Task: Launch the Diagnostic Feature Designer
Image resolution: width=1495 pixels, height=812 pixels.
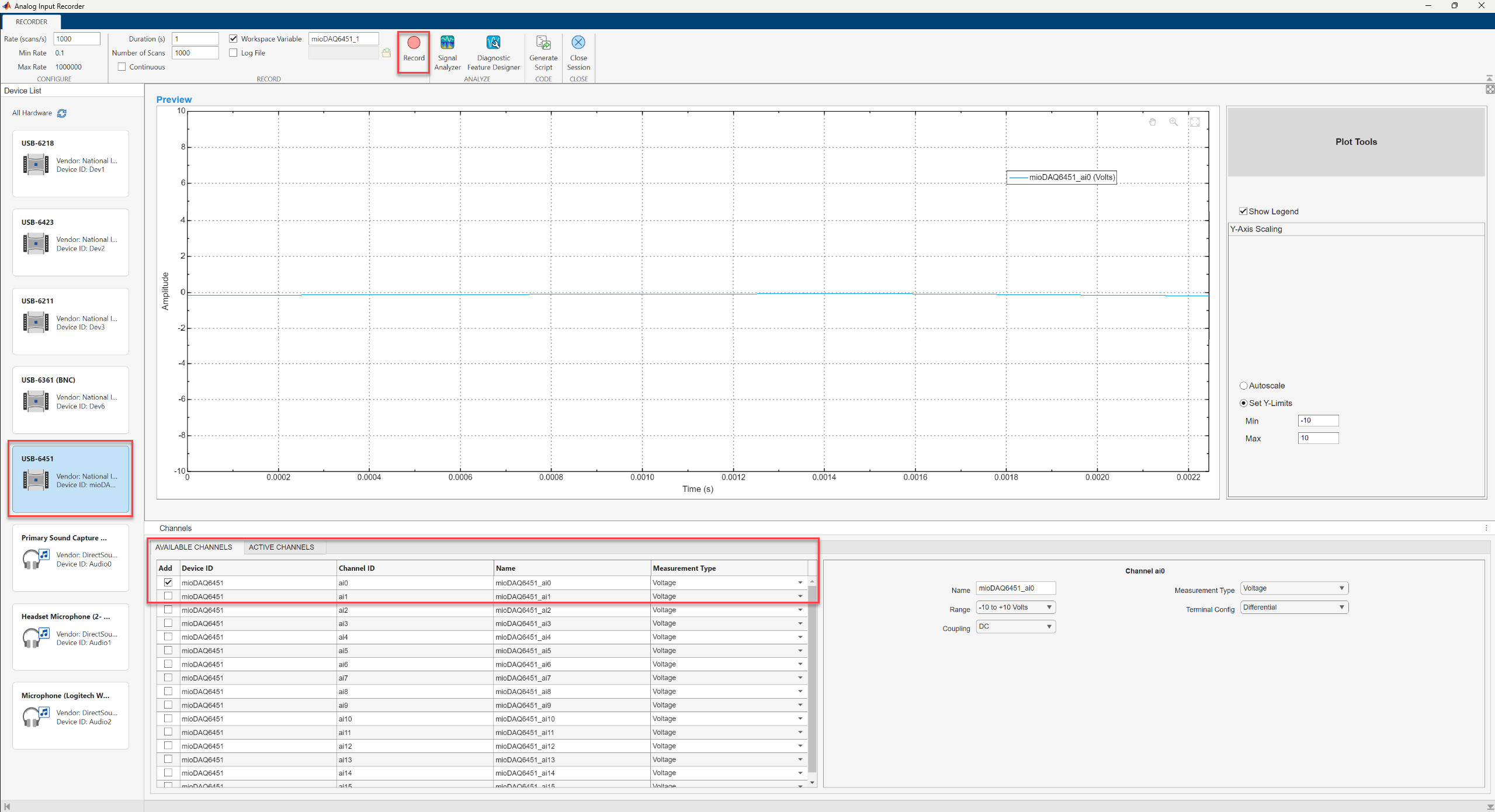Action: tap(494, 51)
